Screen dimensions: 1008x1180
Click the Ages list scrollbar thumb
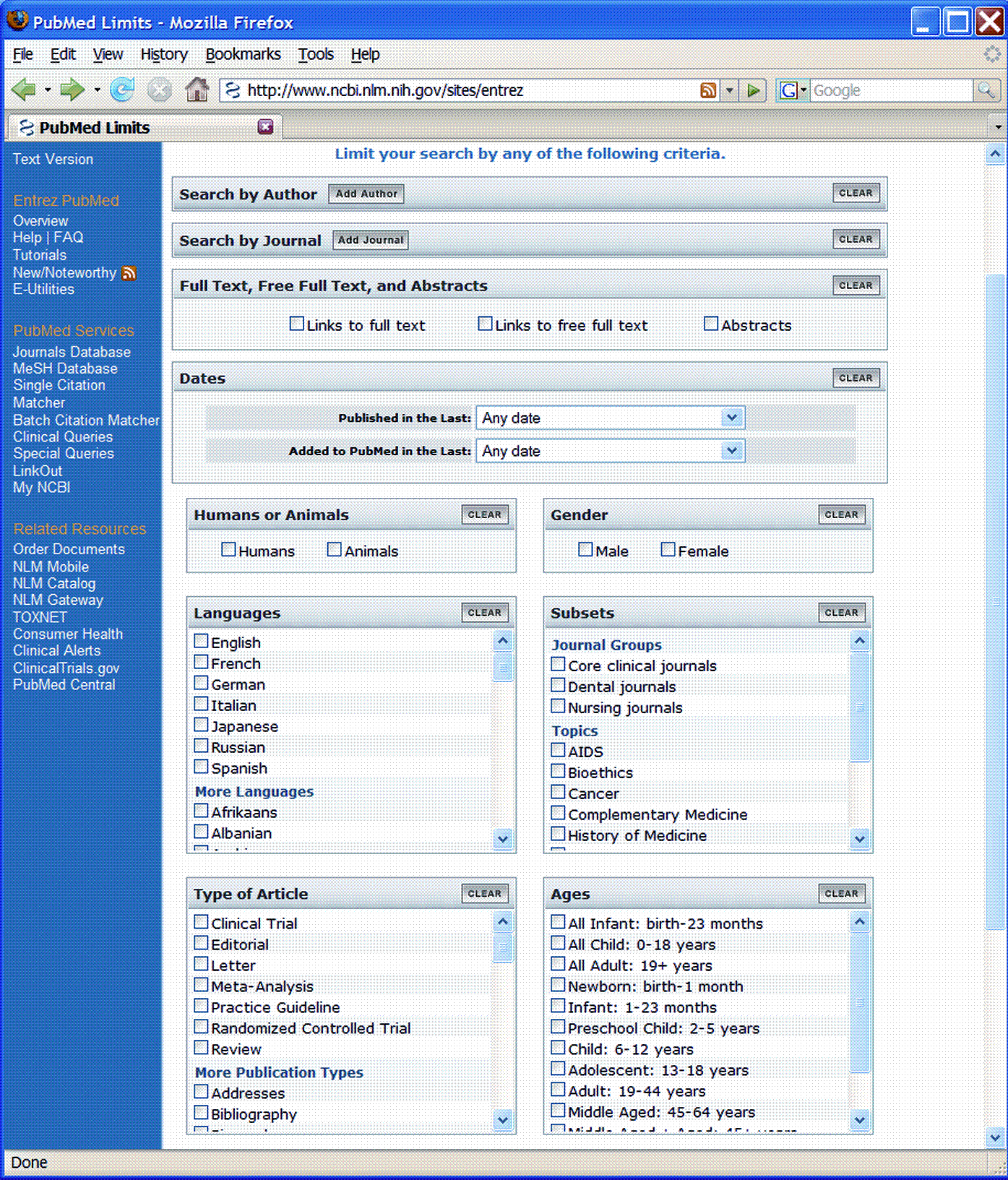(x=859, y=1002)
